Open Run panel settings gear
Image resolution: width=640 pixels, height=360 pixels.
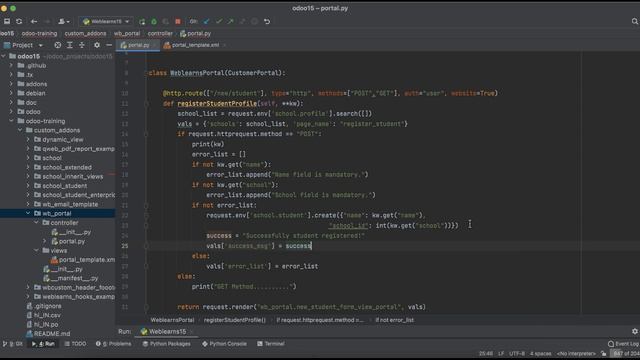[635, 331]
